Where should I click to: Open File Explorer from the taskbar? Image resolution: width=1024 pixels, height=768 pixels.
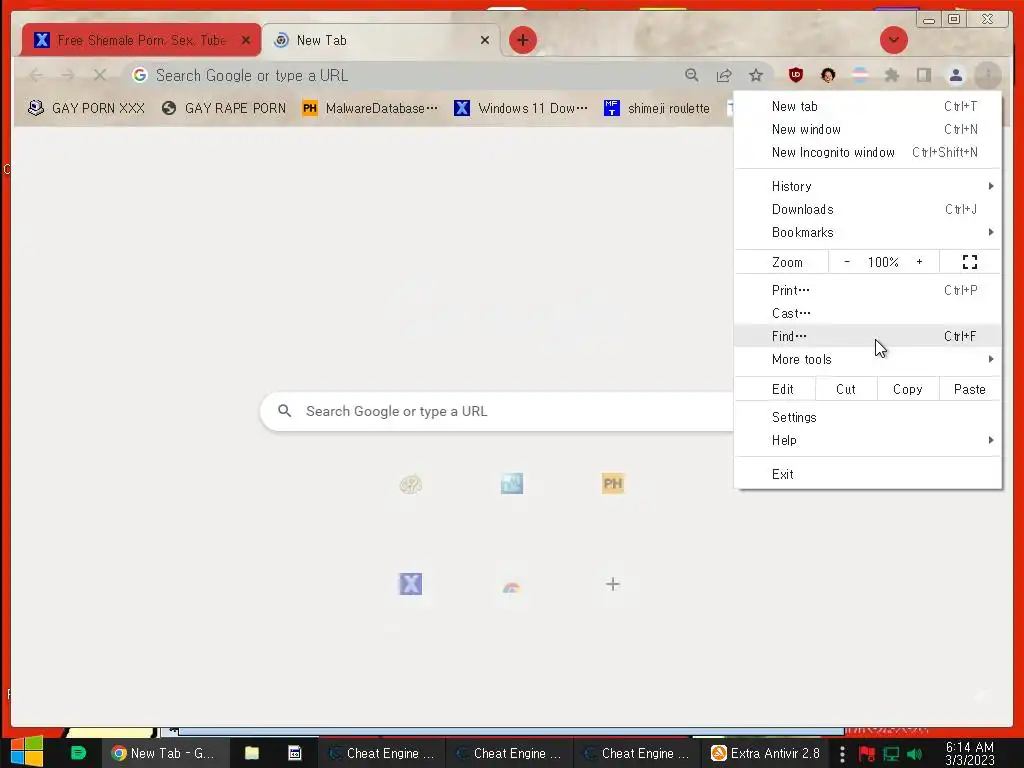252,753
